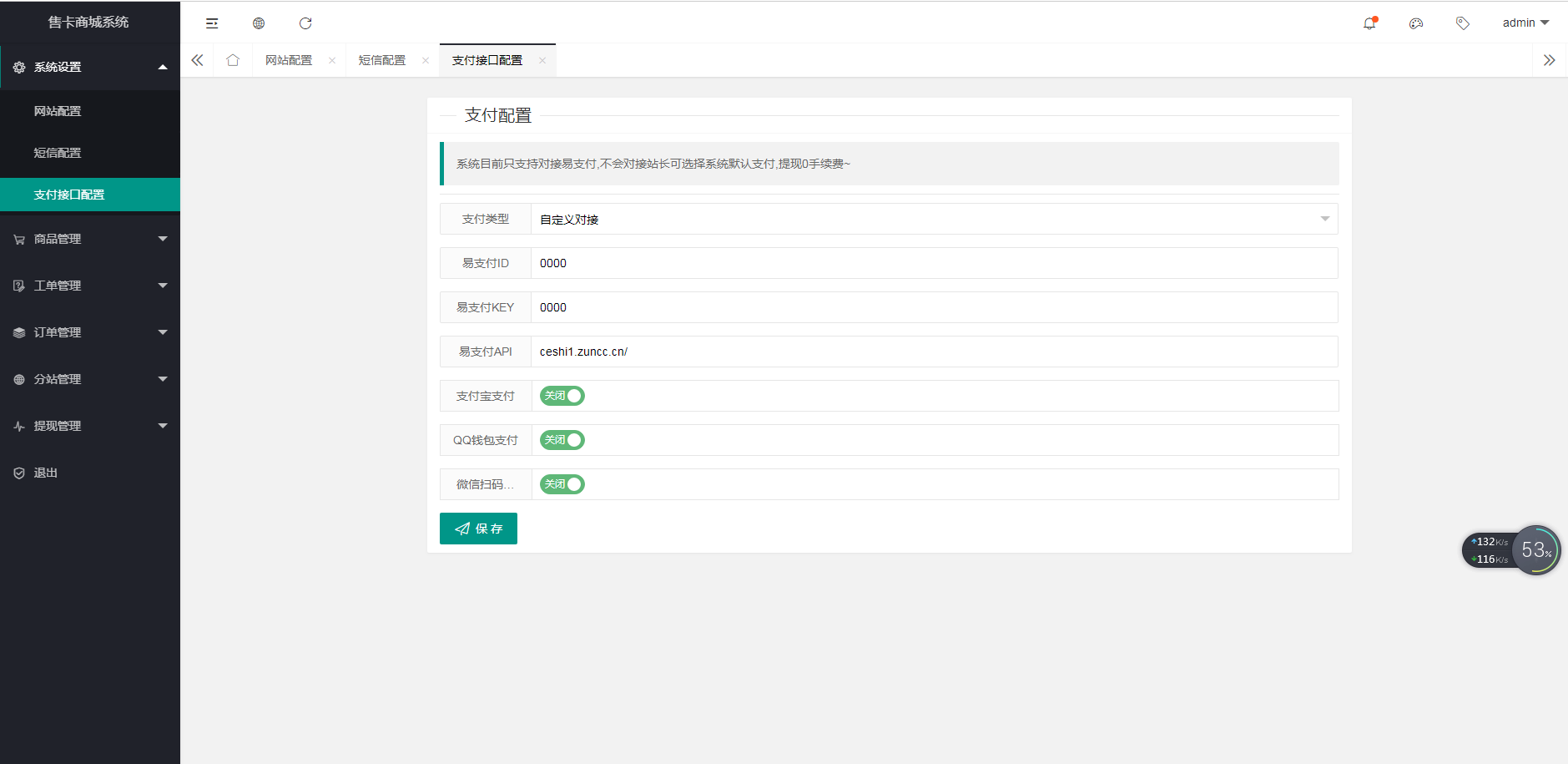Toggle sidebar collapse menu icon

212,23
